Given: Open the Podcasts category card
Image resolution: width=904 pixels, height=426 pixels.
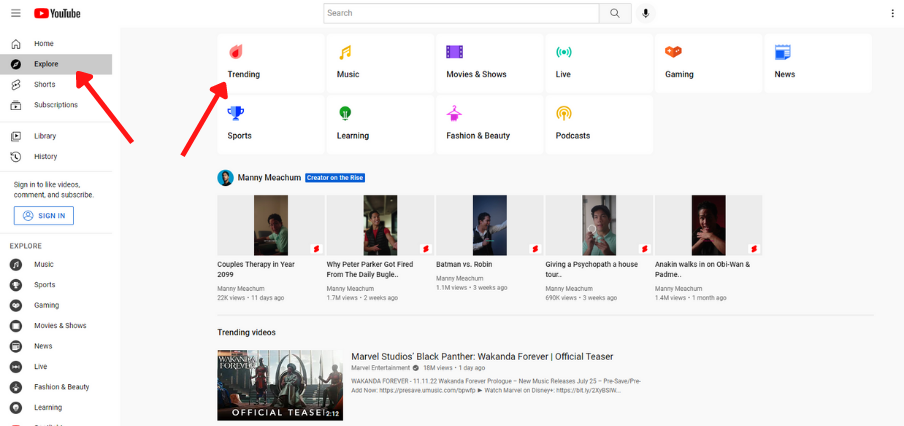Looking at the screenshot, I should point(598,124).
